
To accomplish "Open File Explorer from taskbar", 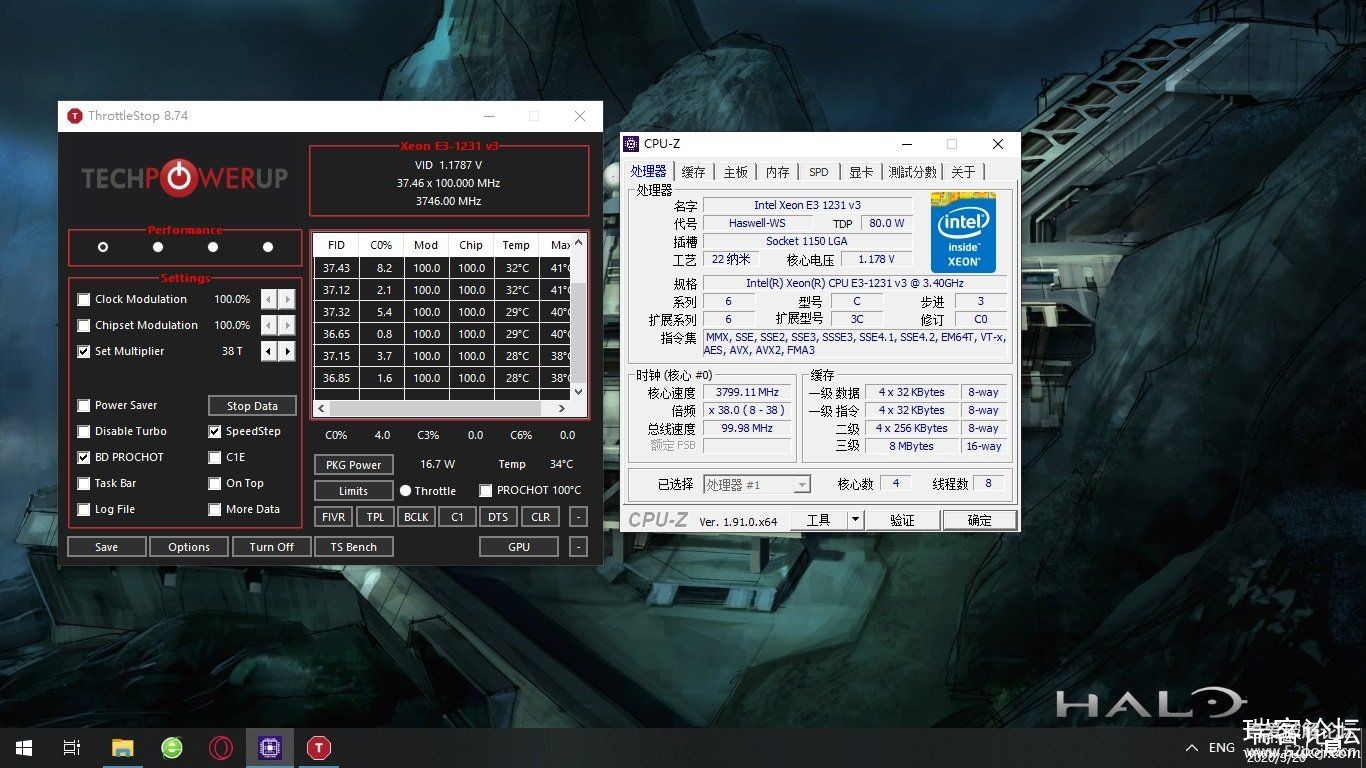I will pos(122,747).
